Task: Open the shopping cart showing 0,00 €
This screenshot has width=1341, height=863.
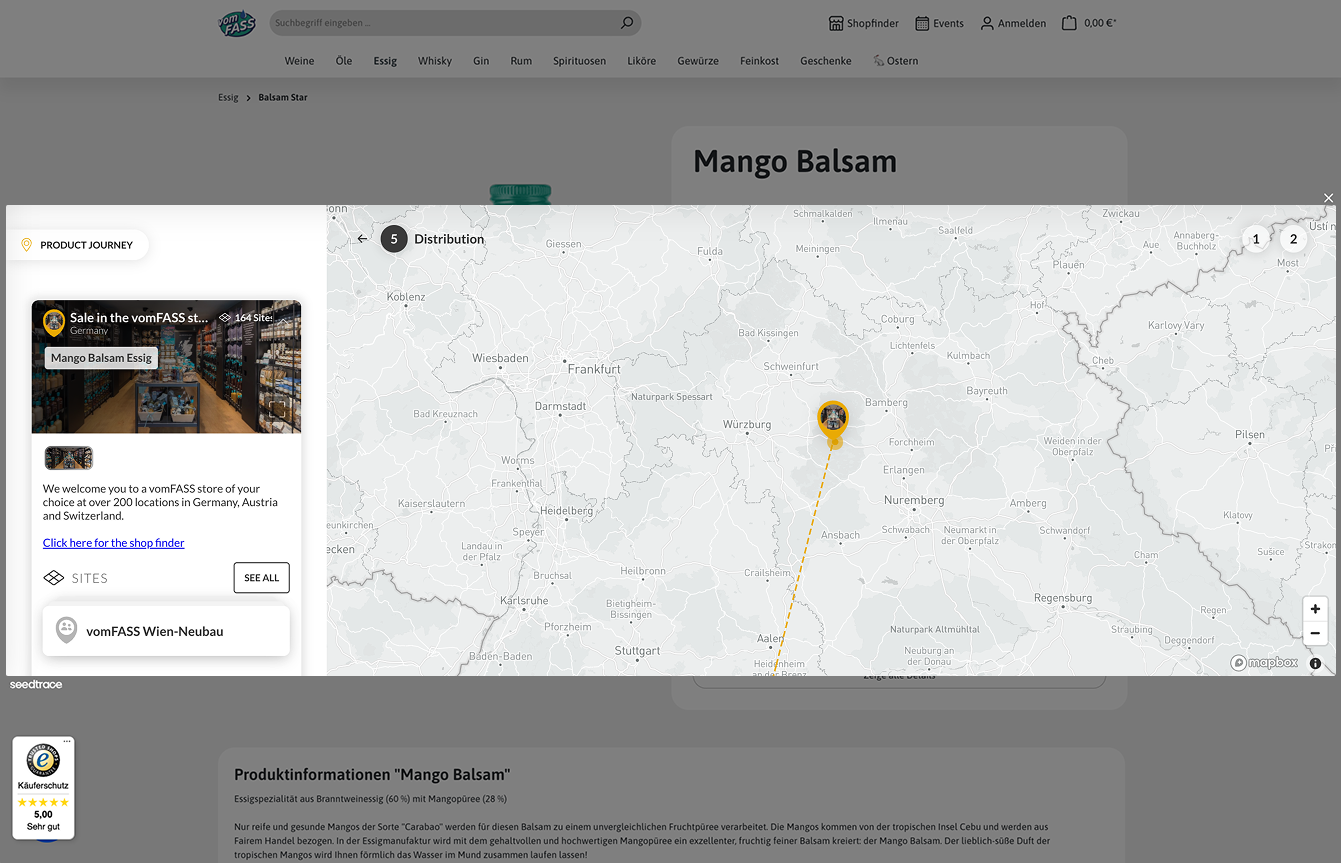Action: (1089, 23)
